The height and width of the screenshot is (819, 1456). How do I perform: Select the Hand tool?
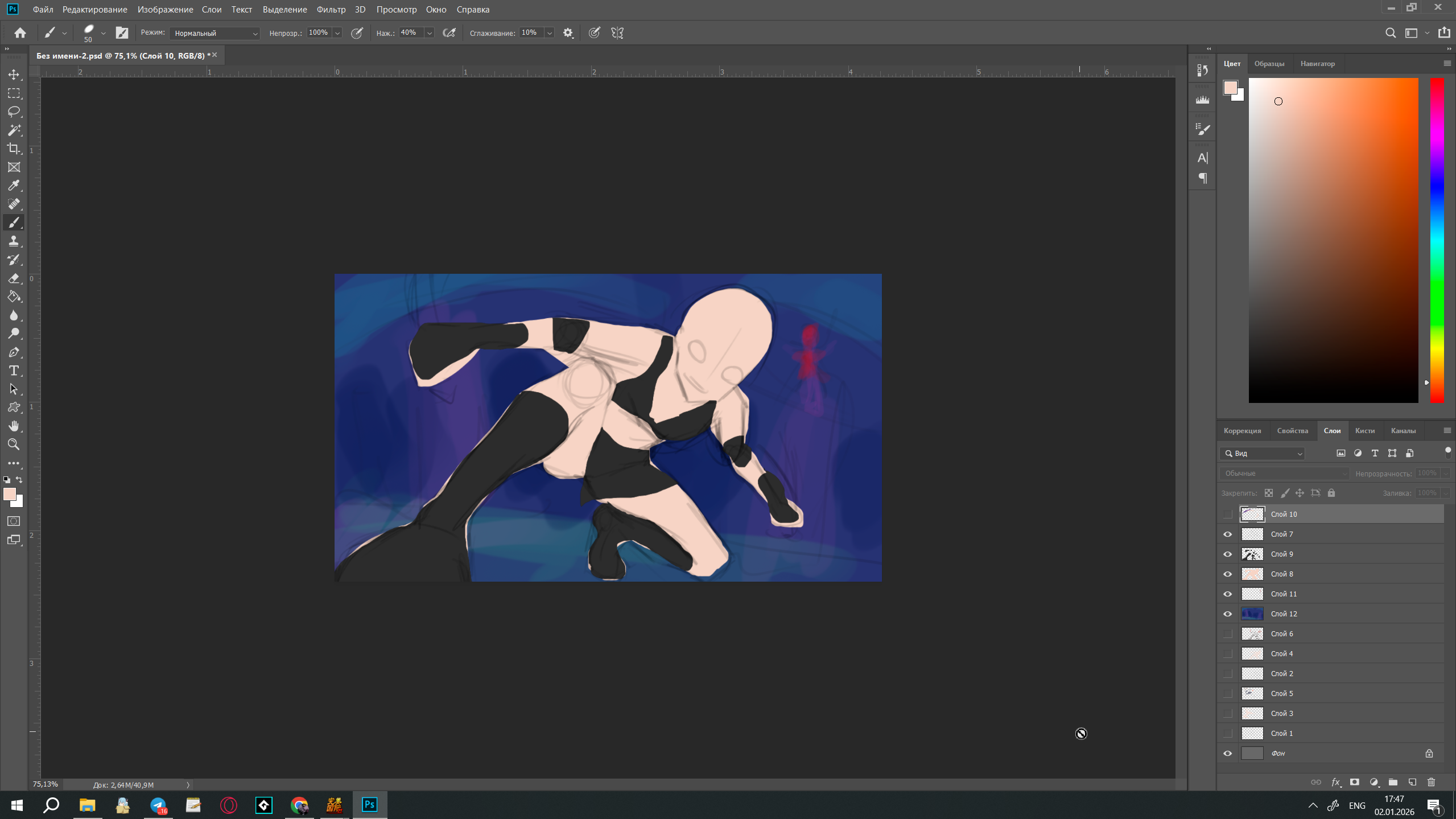pos(14,426)
